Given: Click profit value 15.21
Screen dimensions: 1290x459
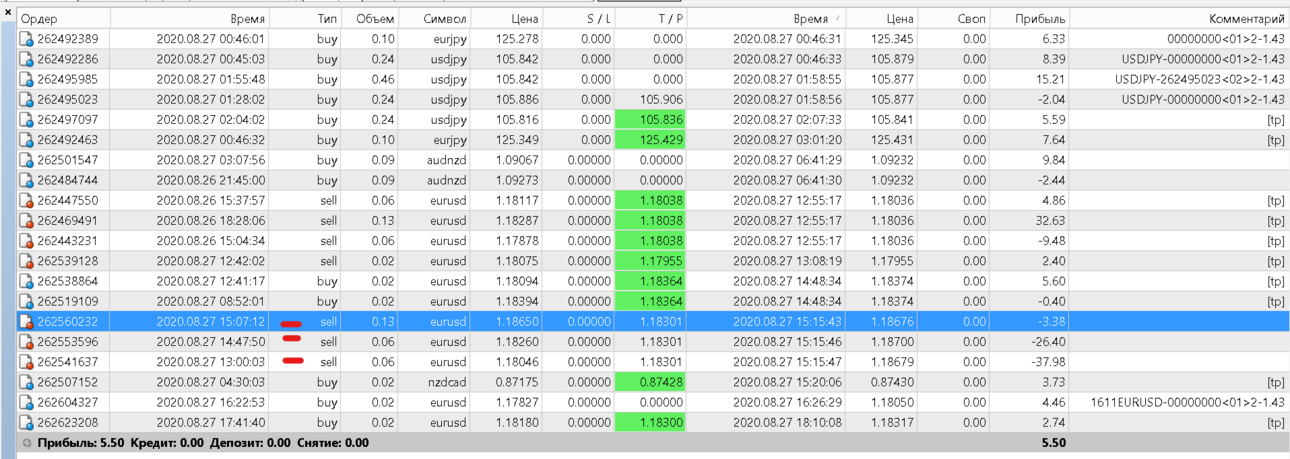Looking at the screenshot, I should [1050, 79].
